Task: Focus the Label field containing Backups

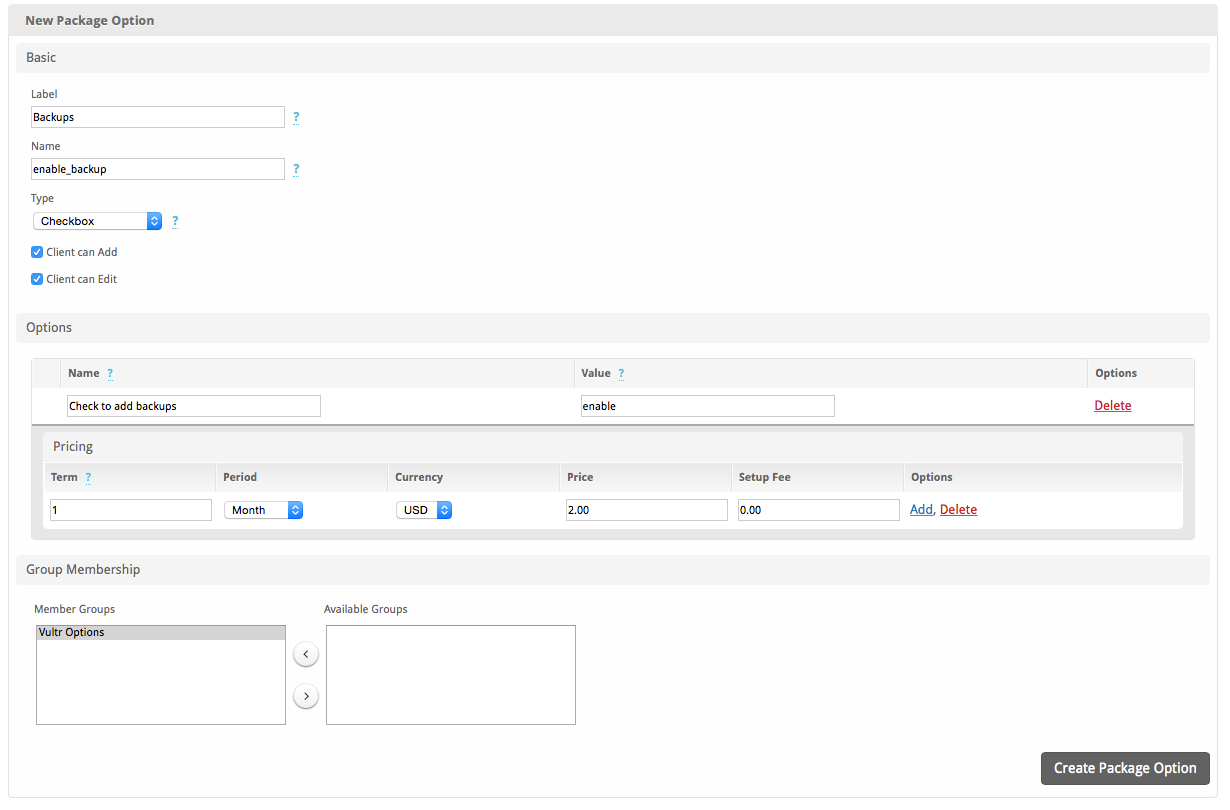Action: 158,117
